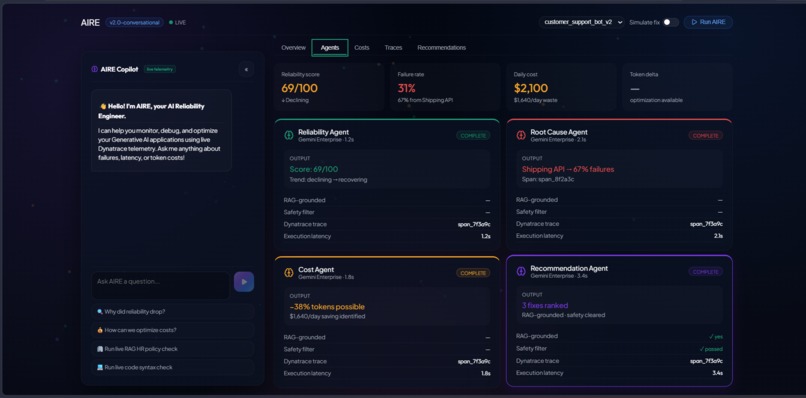Click the Token delta optimization available text
806x398 pixels.
point(656,100)
